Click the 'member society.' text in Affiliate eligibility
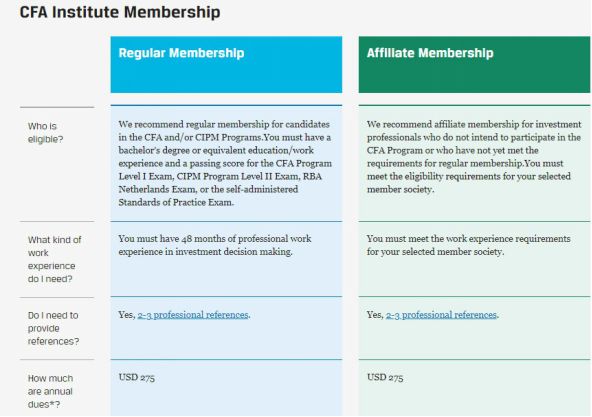This screenshot has width=592, height=417. [x=400, y=190]
